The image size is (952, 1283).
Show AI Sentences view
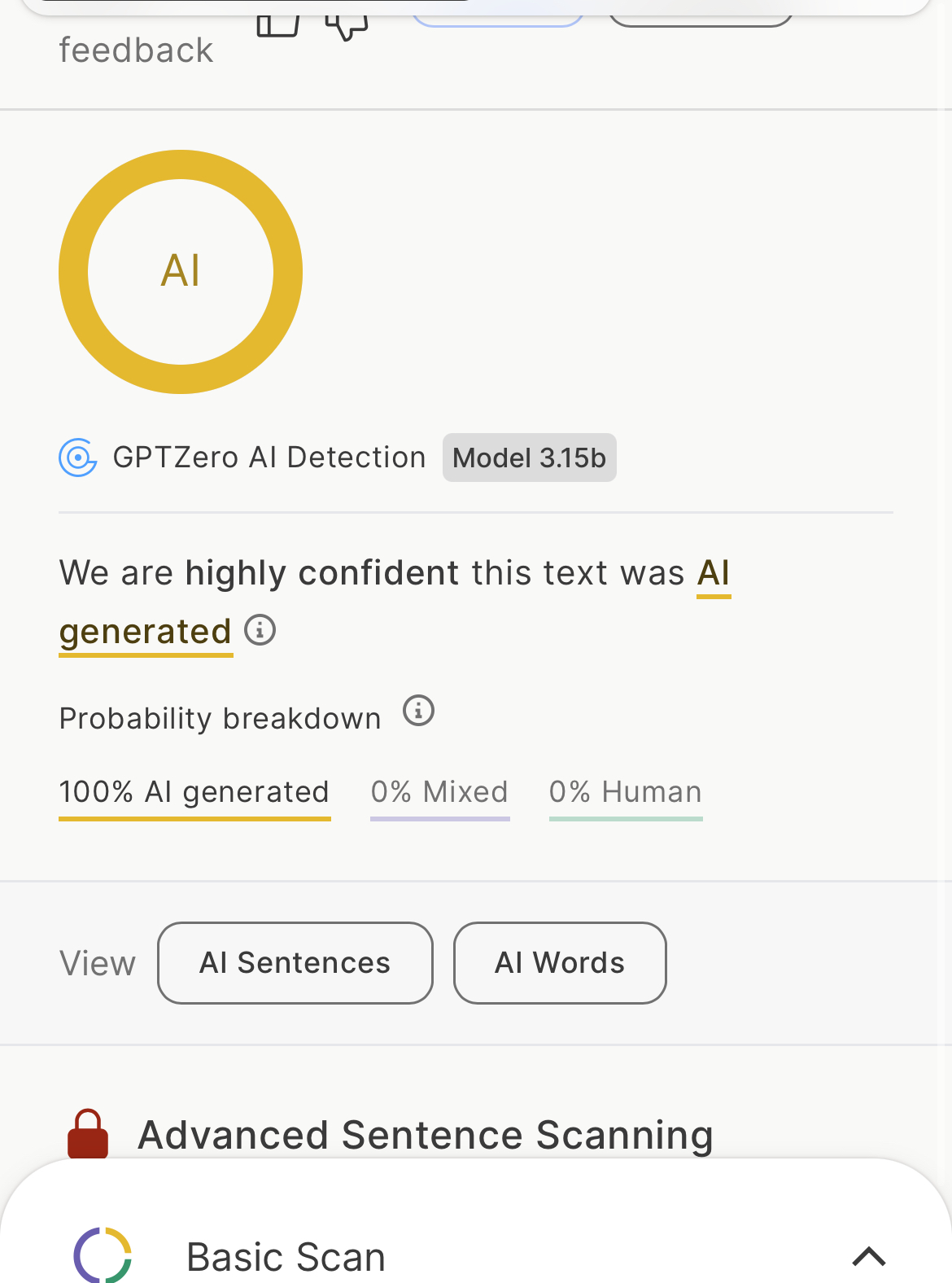pyautogui.click(x=295, y=963)
